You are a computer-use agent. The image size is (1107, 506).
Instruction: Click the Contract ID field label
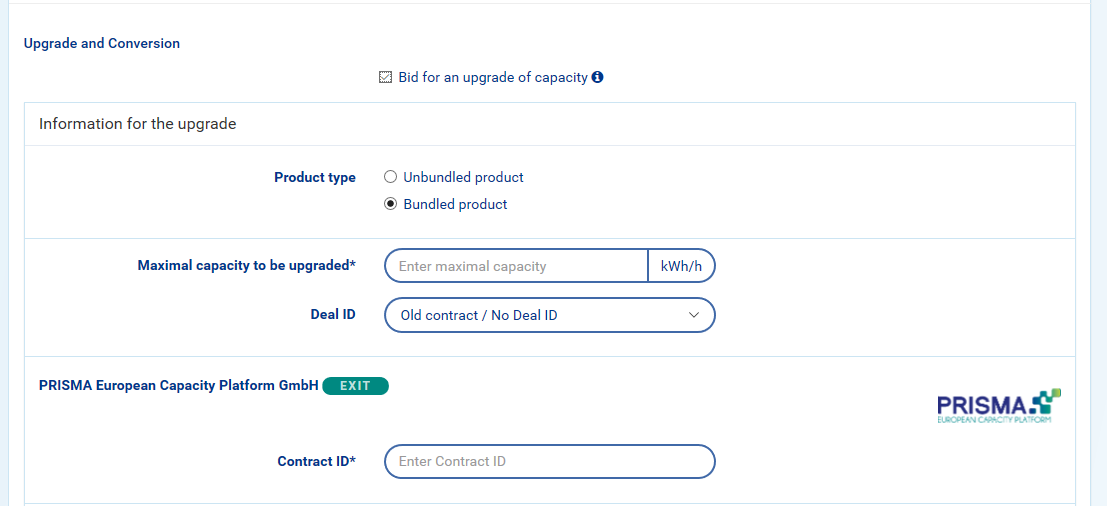click(x=317, y=461)
